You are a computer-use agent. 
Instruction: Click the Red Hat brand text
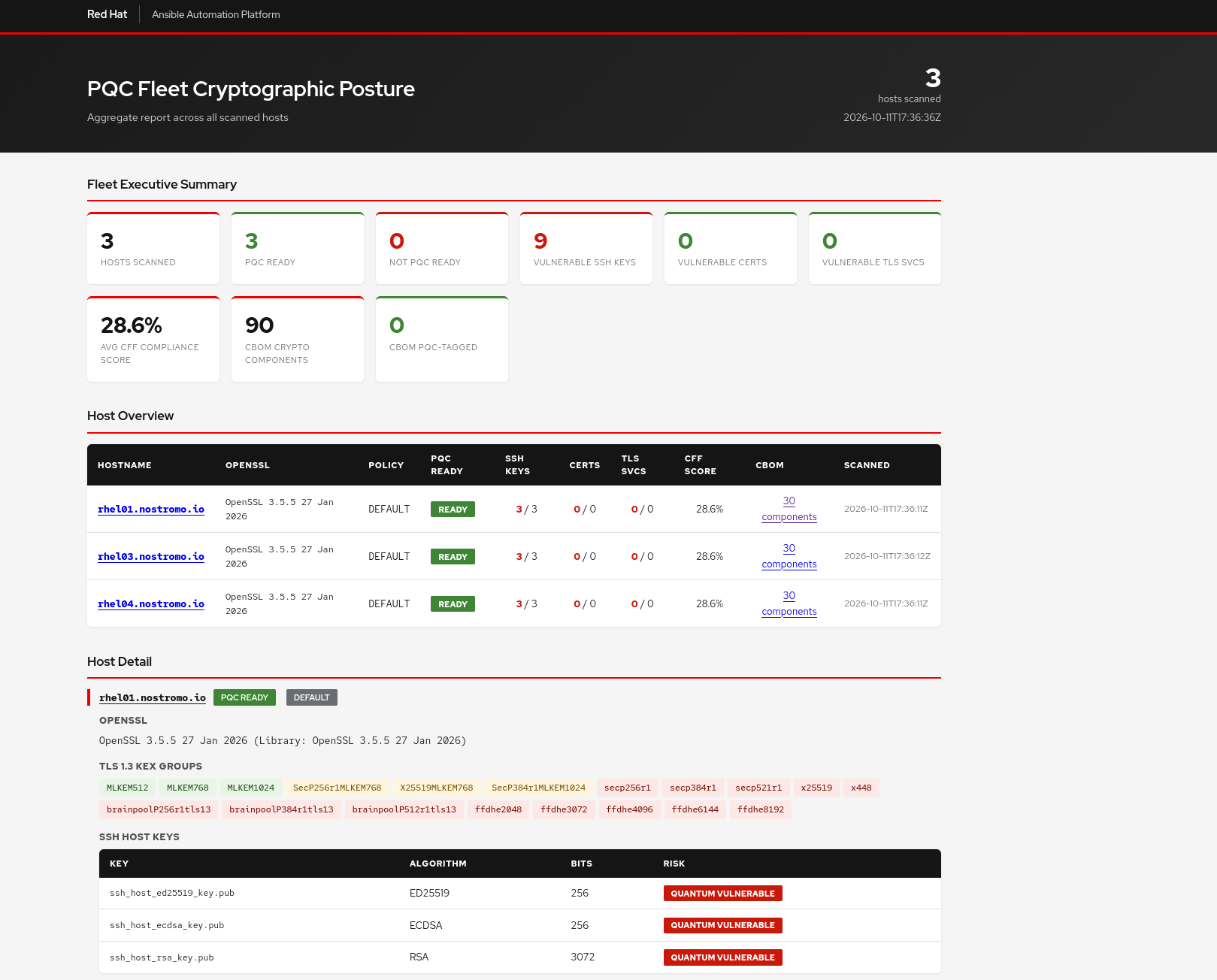pos(107,14)
